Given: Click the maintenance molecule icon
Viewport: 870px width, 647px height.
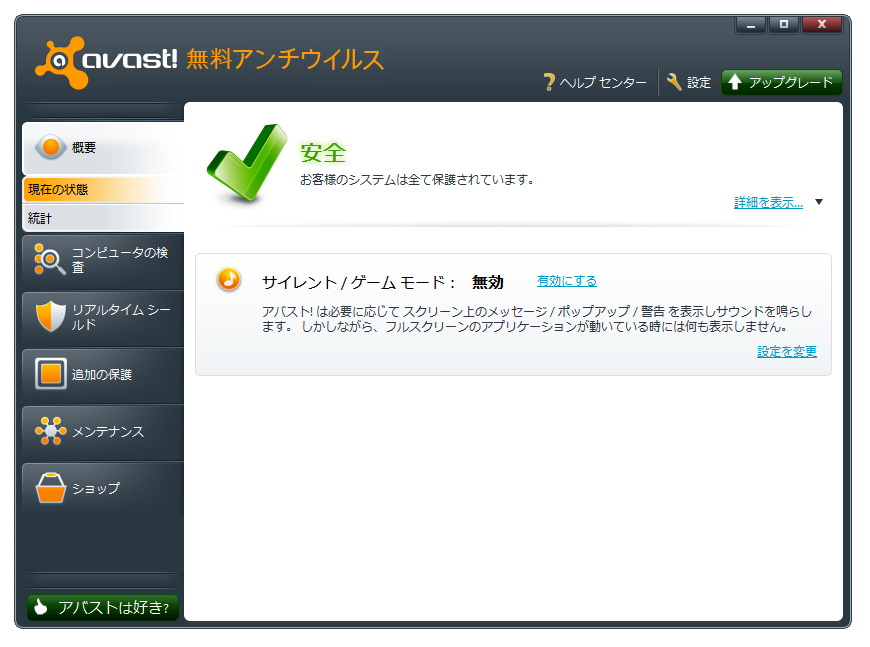Looking at the screenshot, I should pos(50,431).
